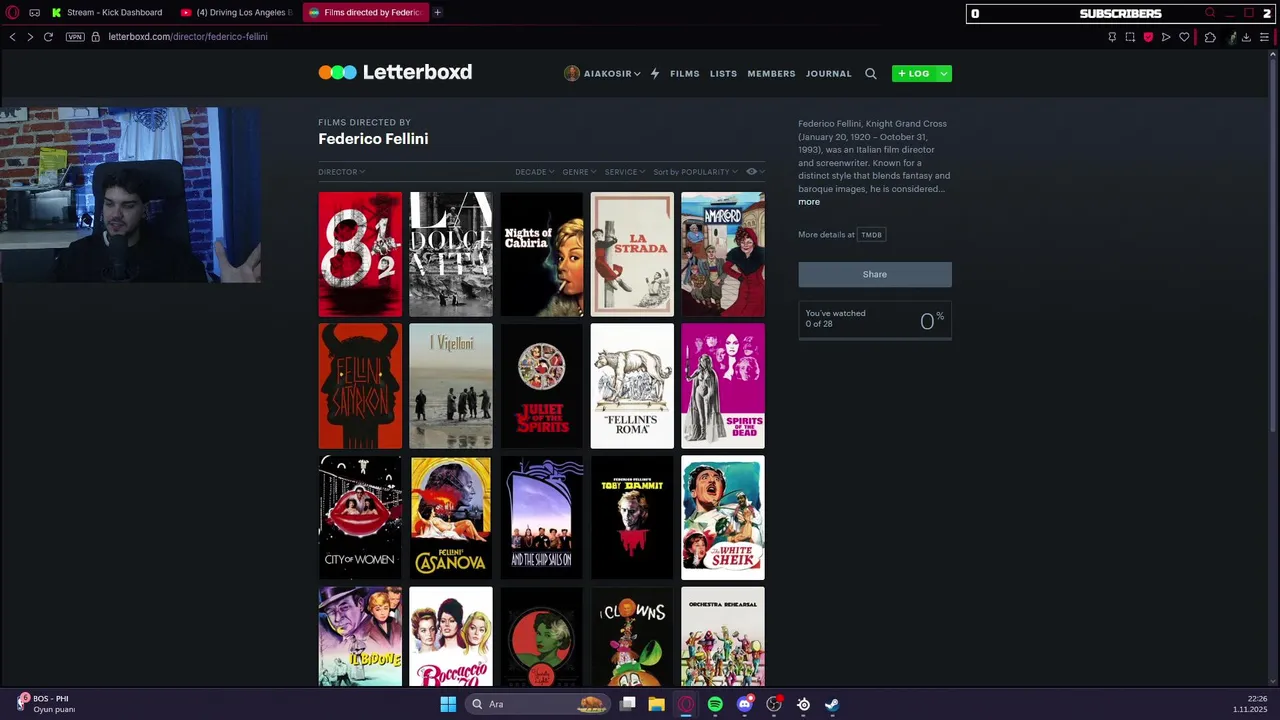This screenshot has height=720, width=1280.
Task: Open the City of Women poster
Action: coord(360,517)
